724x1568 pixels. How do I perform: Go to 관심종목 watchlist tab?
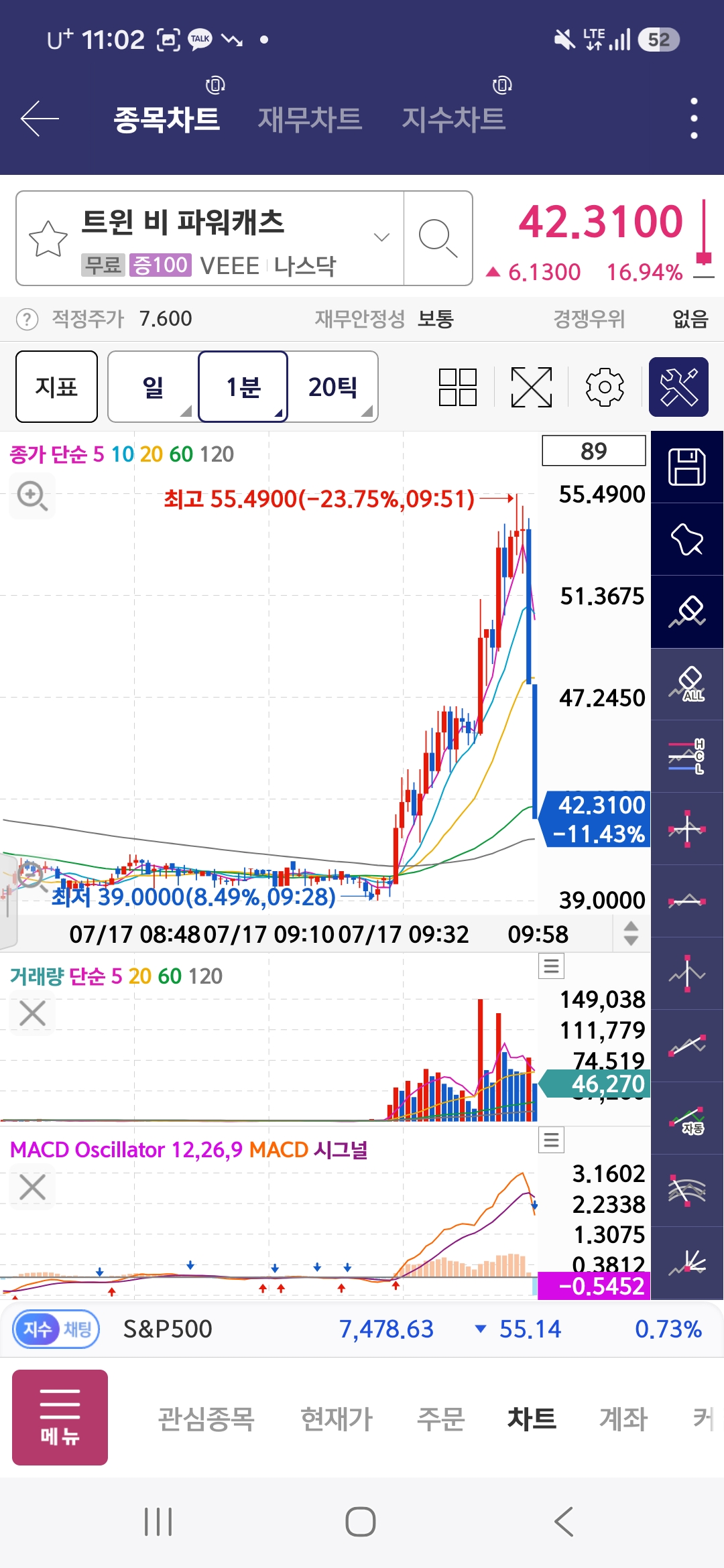coord(206,1419)
